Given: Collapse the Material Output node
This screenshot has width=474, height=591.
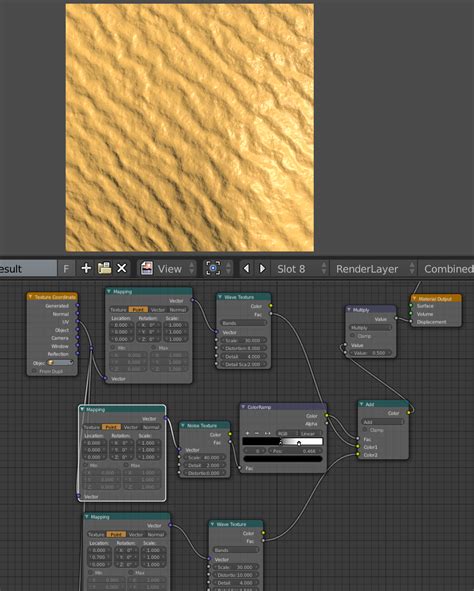Looking at the screenshot, I should [x=414, y=299].
